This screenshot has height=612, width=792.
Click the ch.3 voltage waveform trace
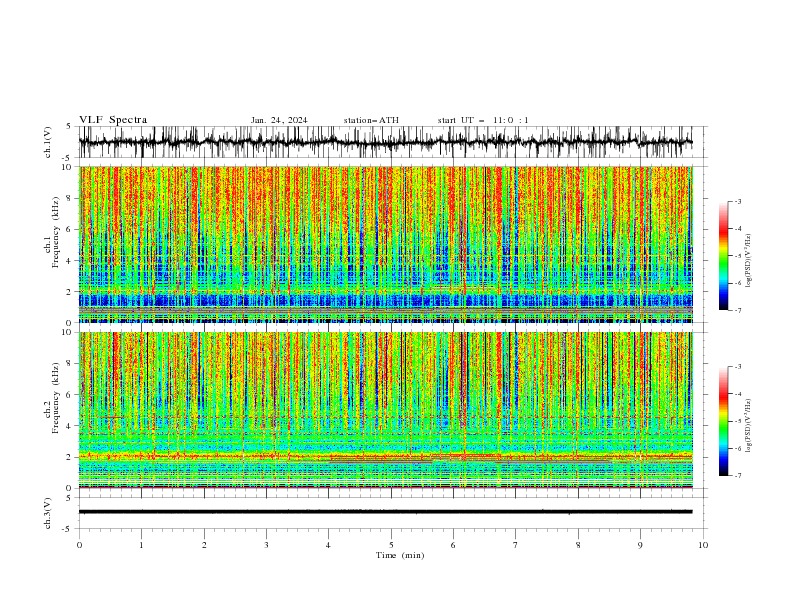click(x=385, y=512)
